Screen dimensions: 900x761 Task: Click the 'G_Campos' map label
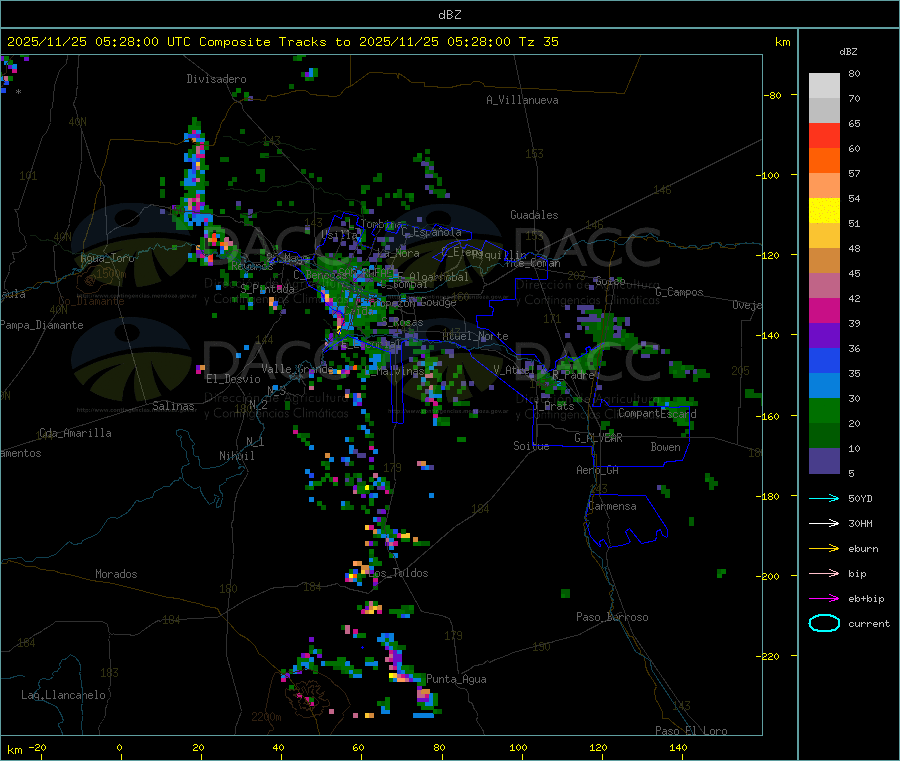679,292
